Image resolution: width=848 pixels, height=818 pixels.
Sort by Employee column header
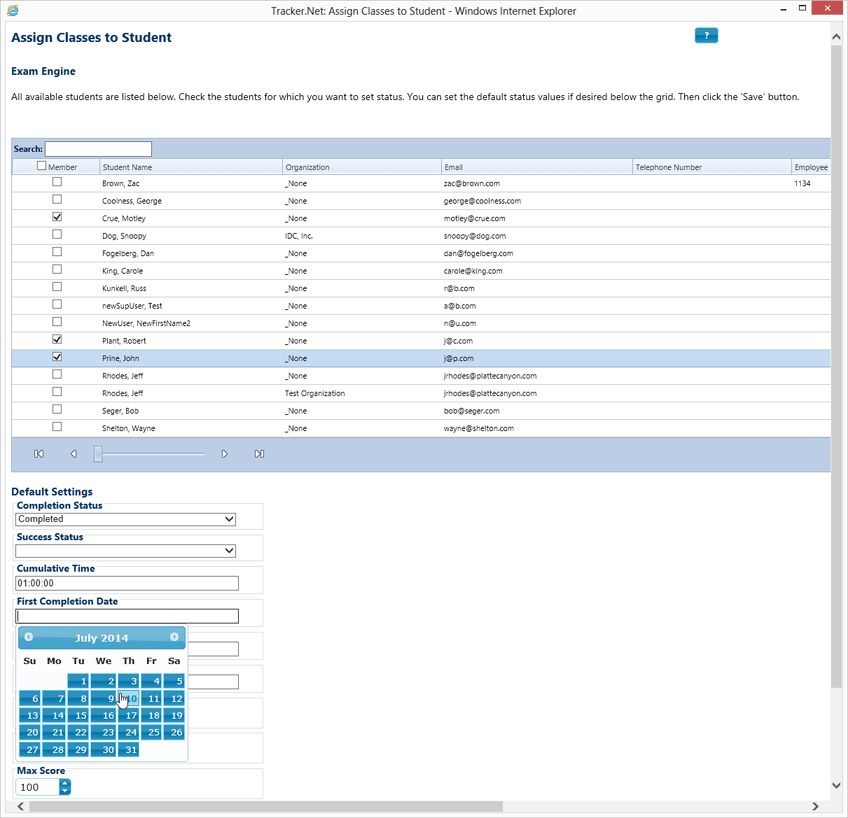[811, 167]
